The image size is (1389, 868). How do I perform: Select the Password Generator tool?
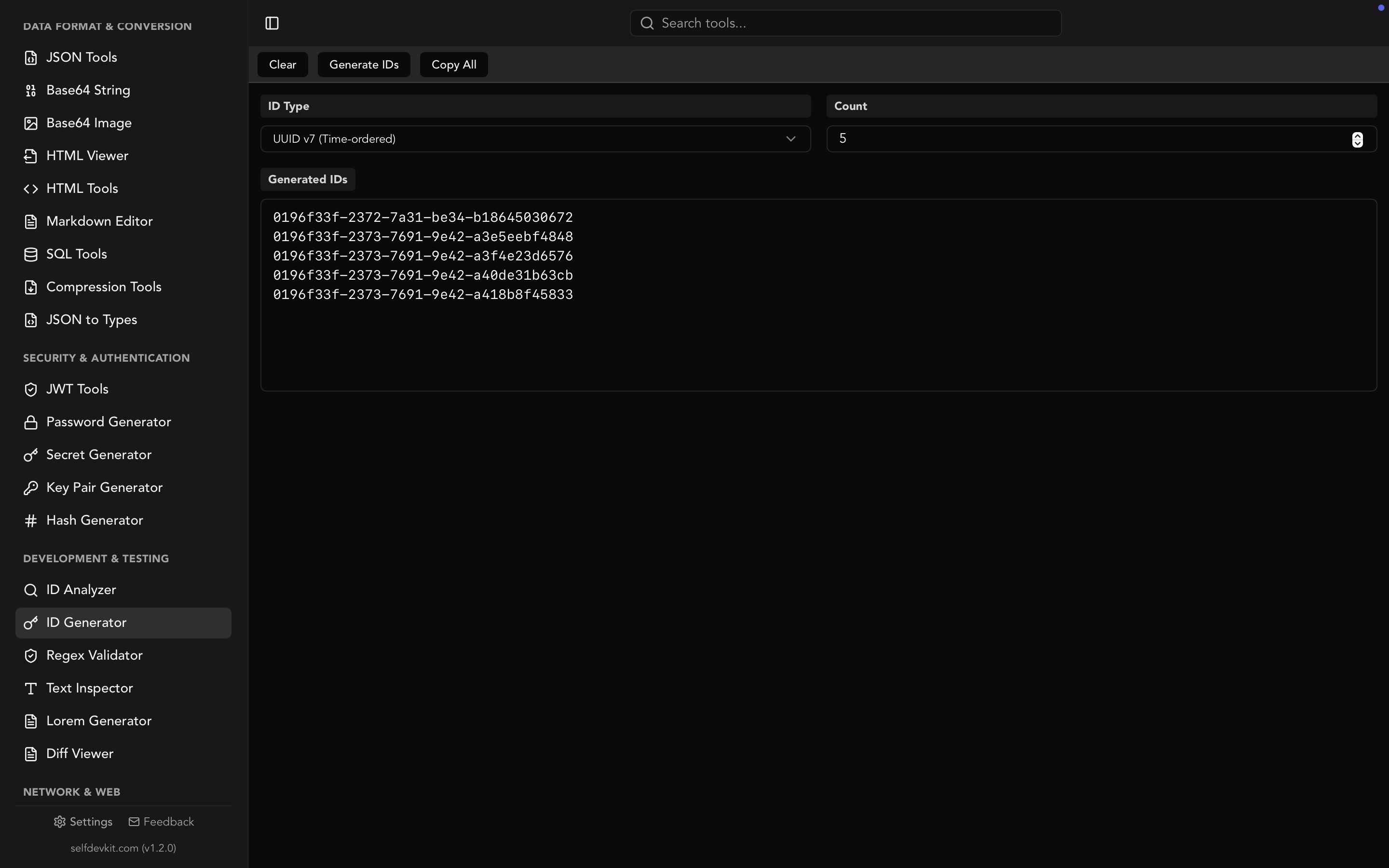click(109, 421)
